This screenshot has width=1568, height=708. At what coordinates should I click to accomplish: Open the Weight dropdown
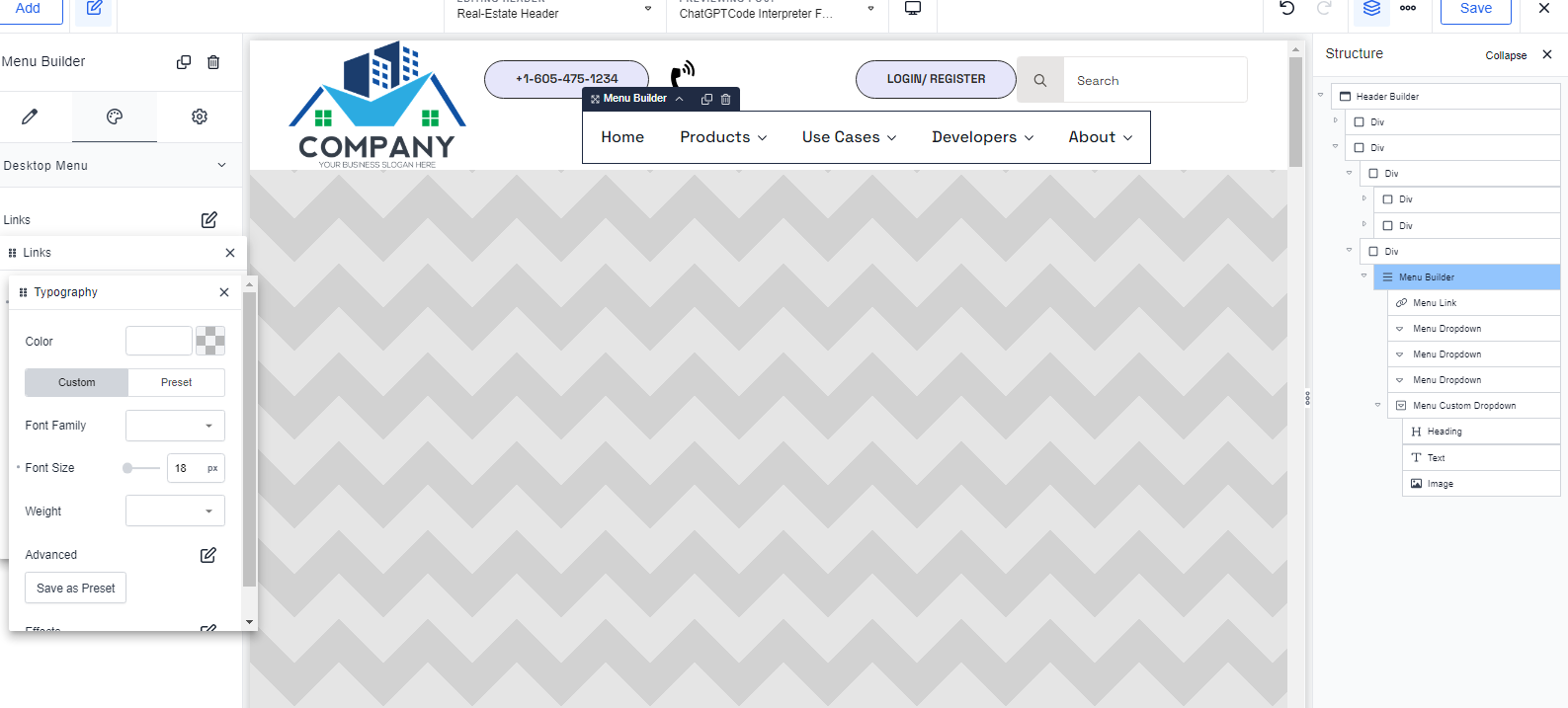(x=175, y=511)
